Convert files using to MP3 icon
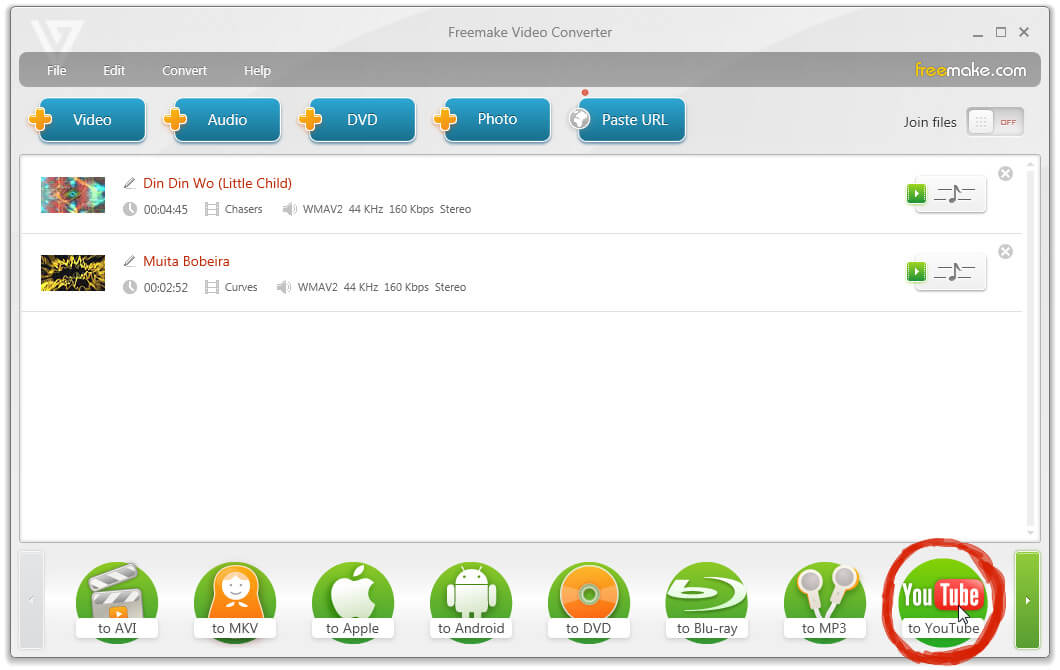This screenshot has width=1060, height=670. tap(825, 602)
